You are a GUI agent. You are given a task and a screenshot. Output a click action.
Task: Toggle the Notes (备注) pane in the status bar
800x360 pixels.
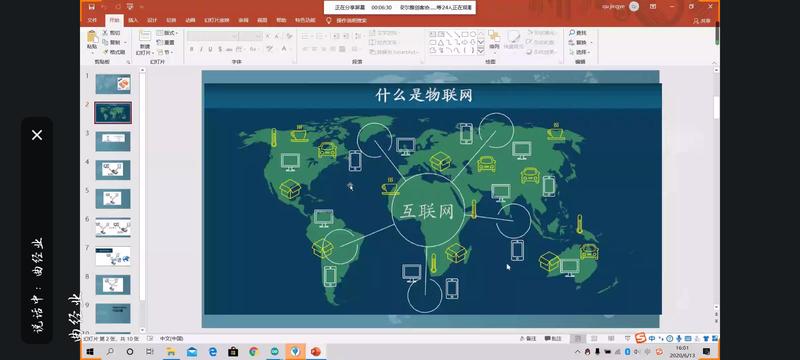click(x=528, y=339)
